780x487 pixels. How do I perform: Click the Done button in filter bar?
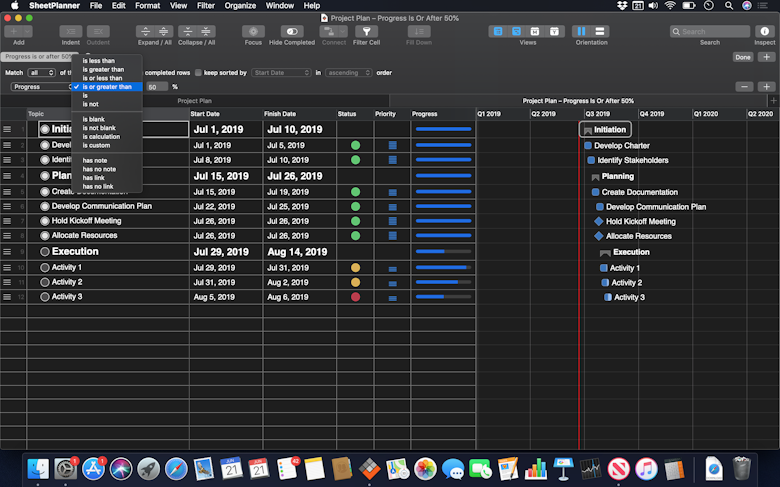pos(743,57)
